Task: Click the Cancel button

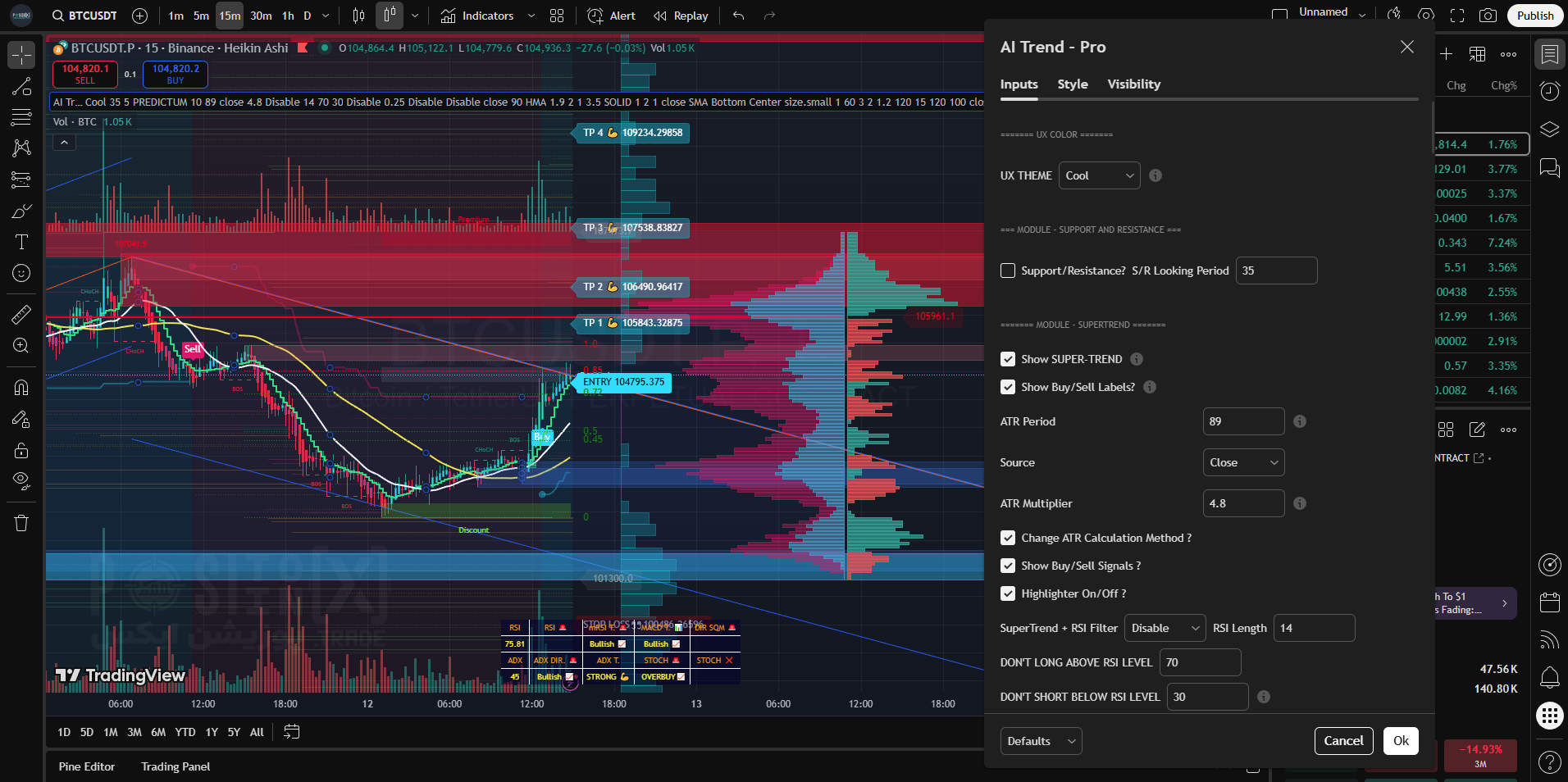Action: (1342, 741)
